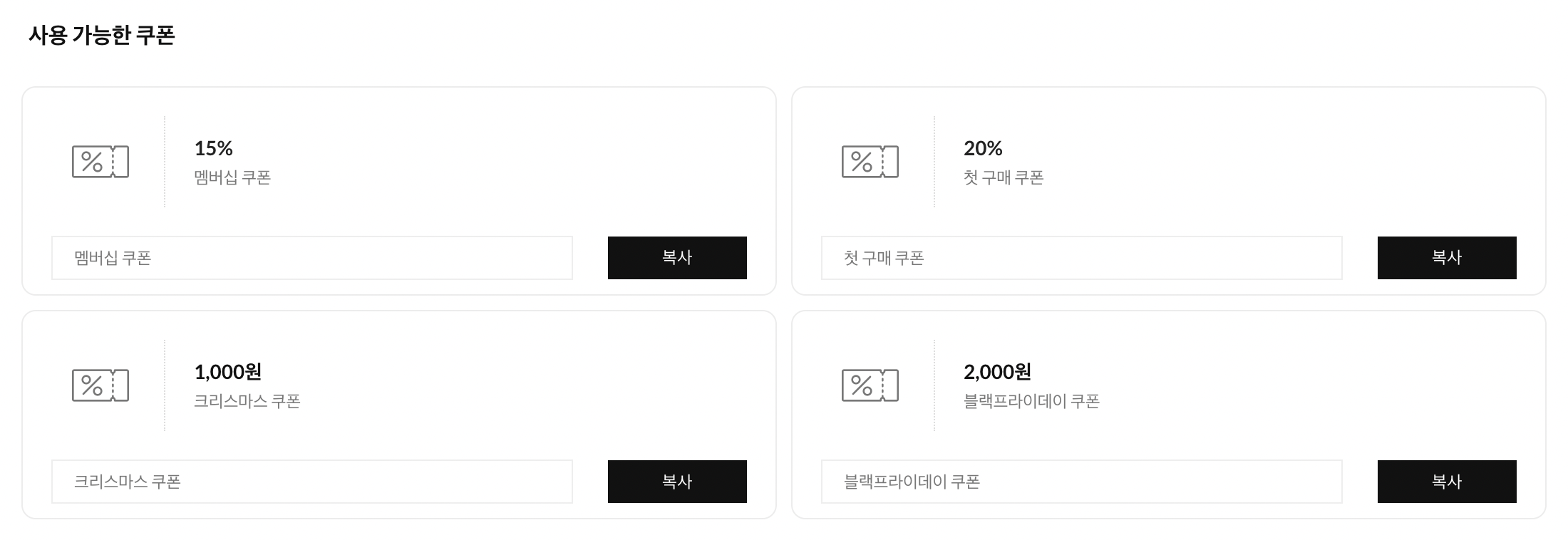Image resolution: width=1568 pixels, height=540 pixels.
Task: Focus the 블랙프라이데이 쿠폰 code field
Action: coord(1082,482)
